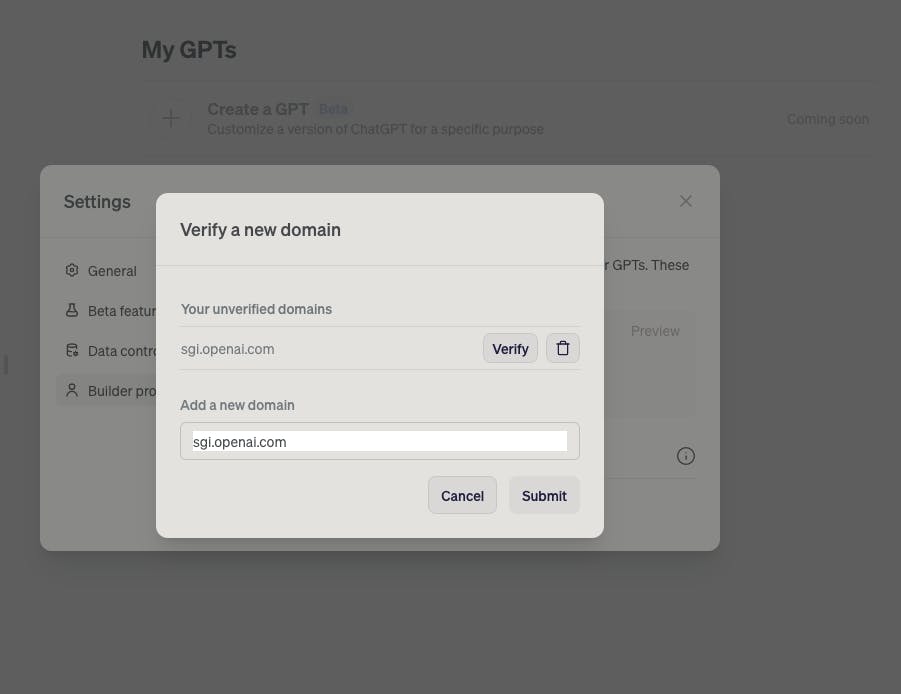Click the Data controls database icon

pyautogui.click(x=72, y=350)
